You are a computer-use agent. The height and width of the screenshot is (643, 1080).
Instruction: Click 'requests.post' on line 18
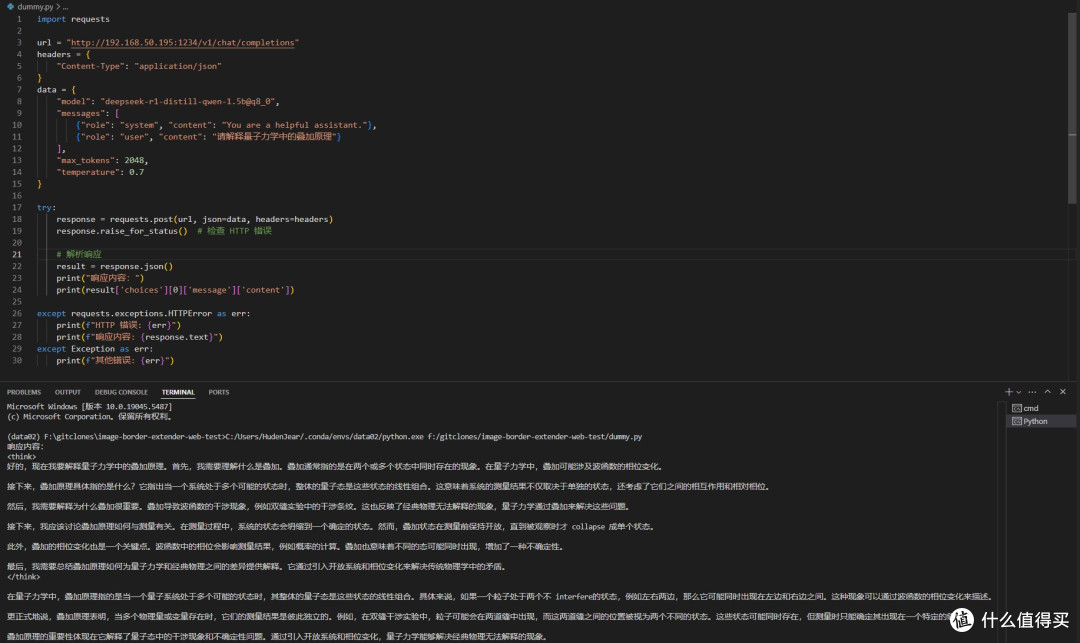[x=141, y=220]
